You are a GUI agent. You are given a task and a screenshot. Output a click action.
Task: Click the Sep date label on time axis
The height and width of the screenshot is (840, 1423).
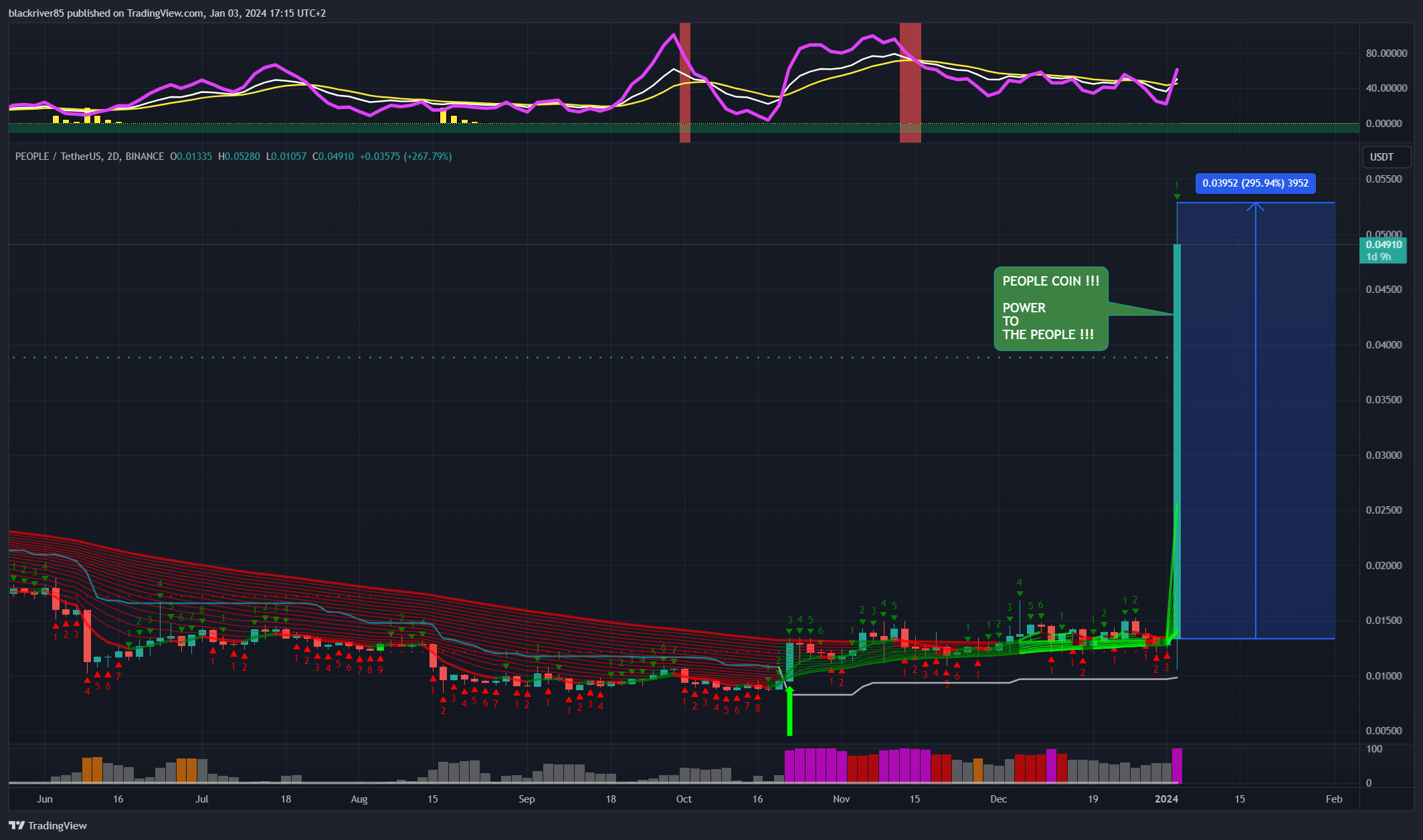coord(527,799)
